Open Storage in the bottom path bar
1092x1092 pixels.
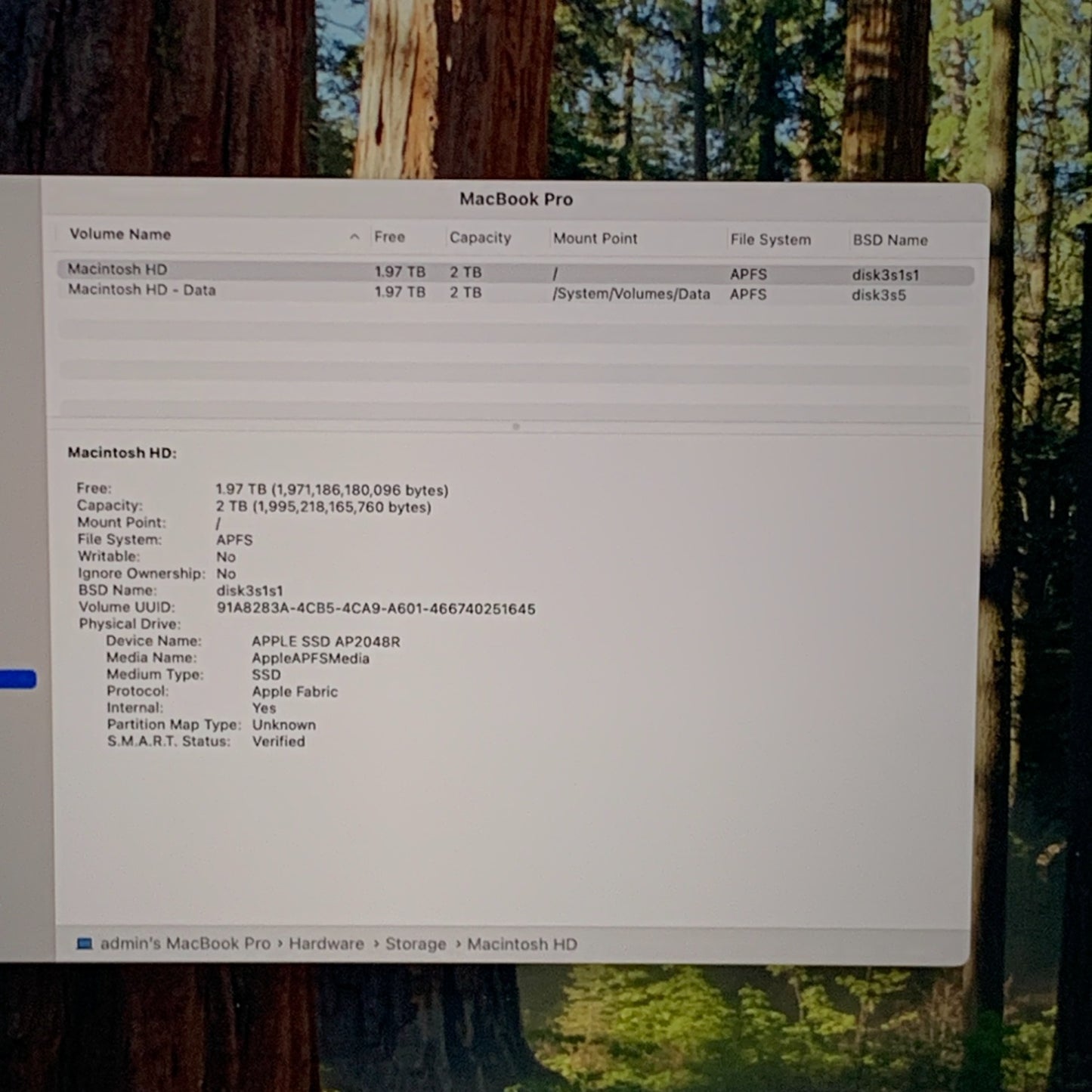click(x=416, y=945)
